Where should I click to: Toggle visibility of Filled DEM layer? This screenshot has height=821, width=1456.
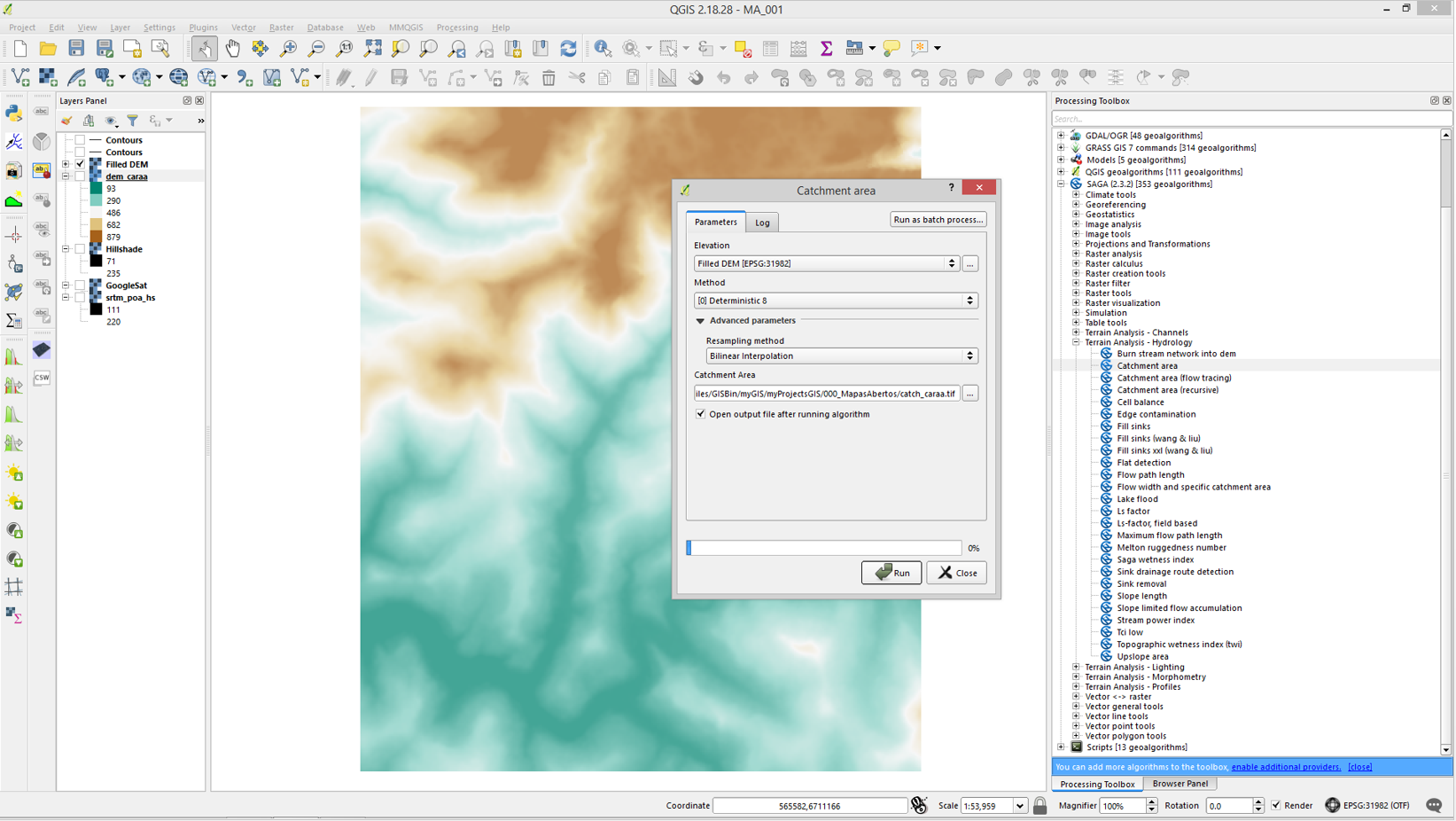tap(81, 164)
